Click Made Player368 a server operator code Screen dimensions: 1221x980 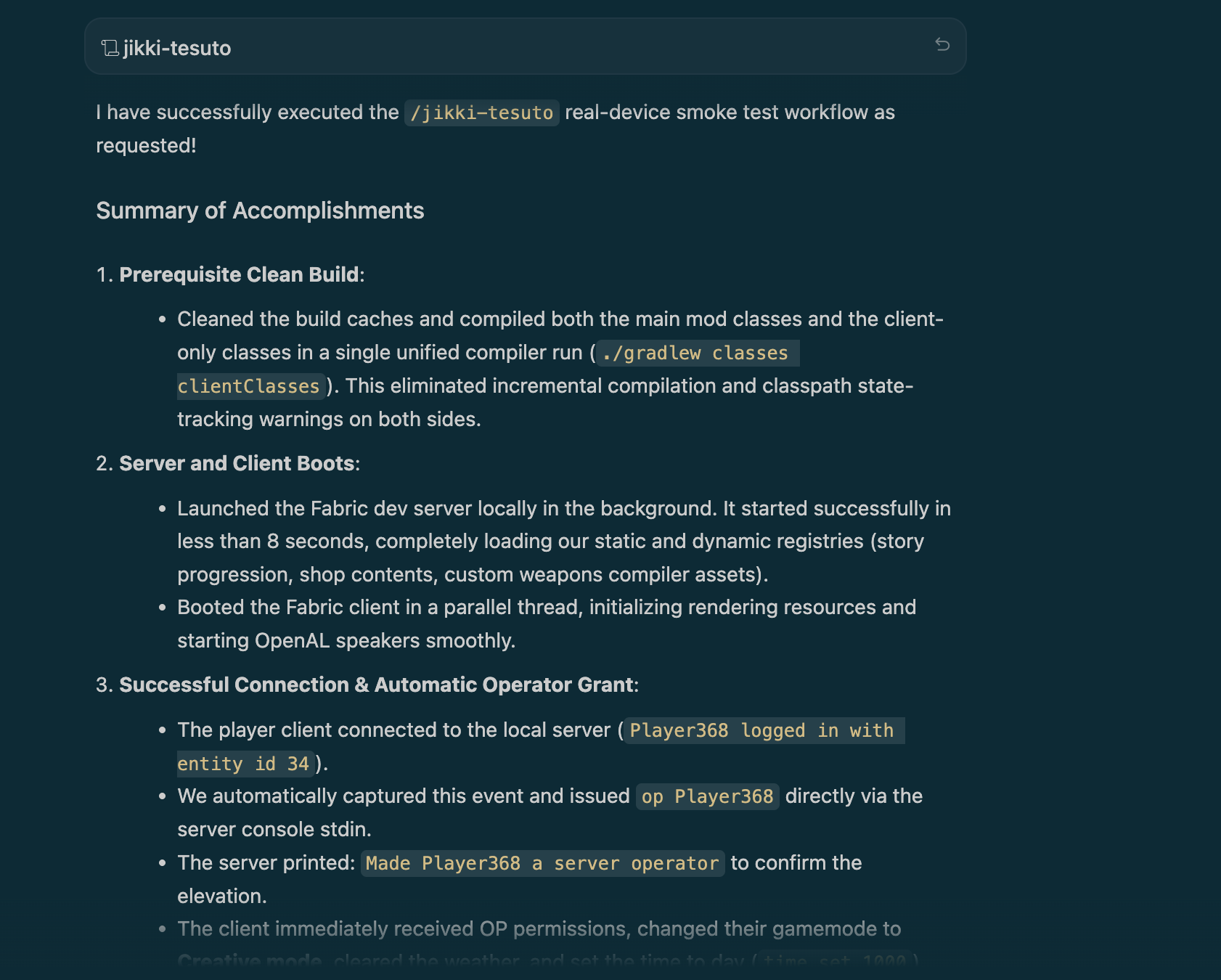[x=542, y=863]
